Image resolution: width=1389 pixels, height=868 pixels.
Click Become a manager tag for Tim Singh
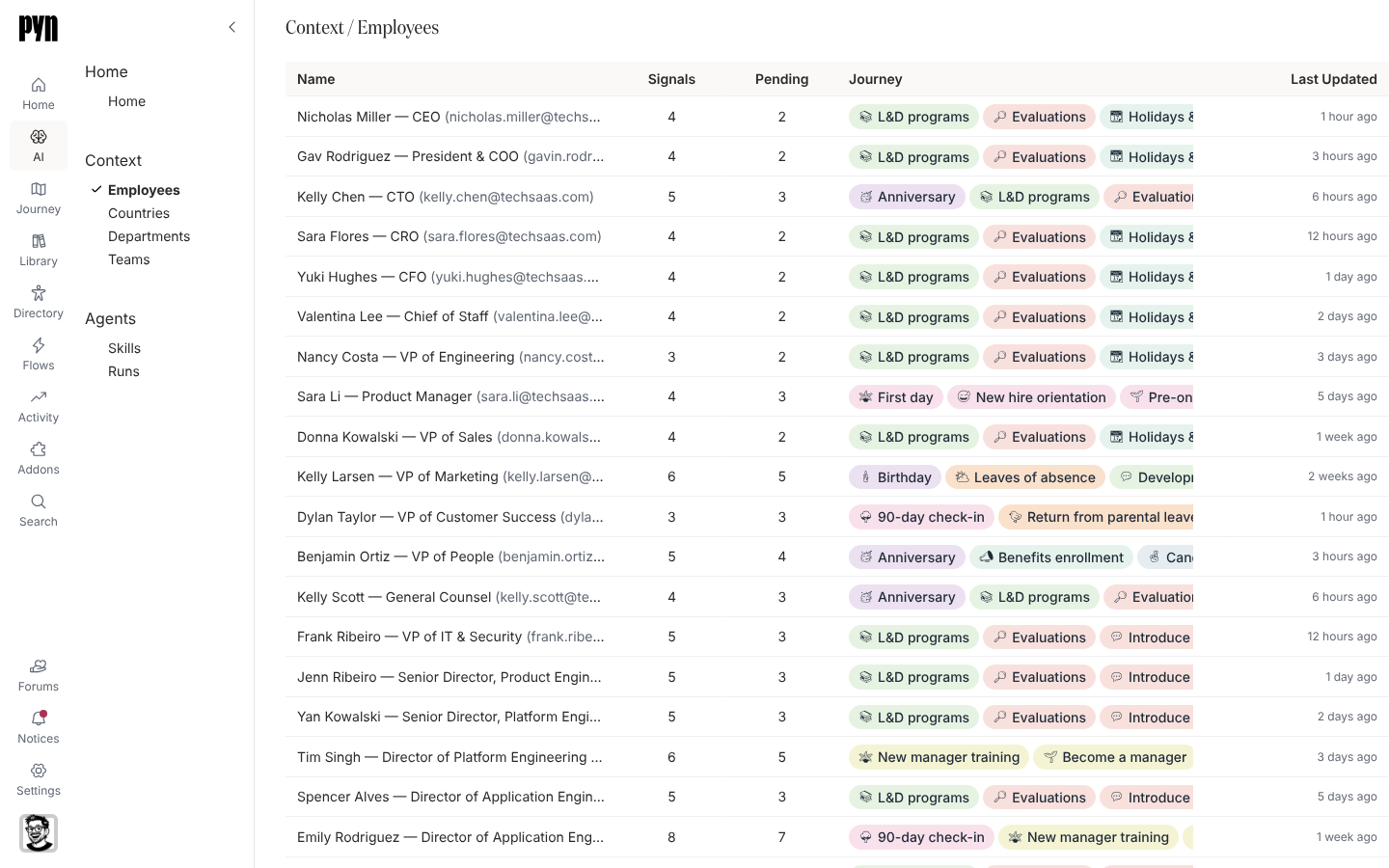point(1114,757)
